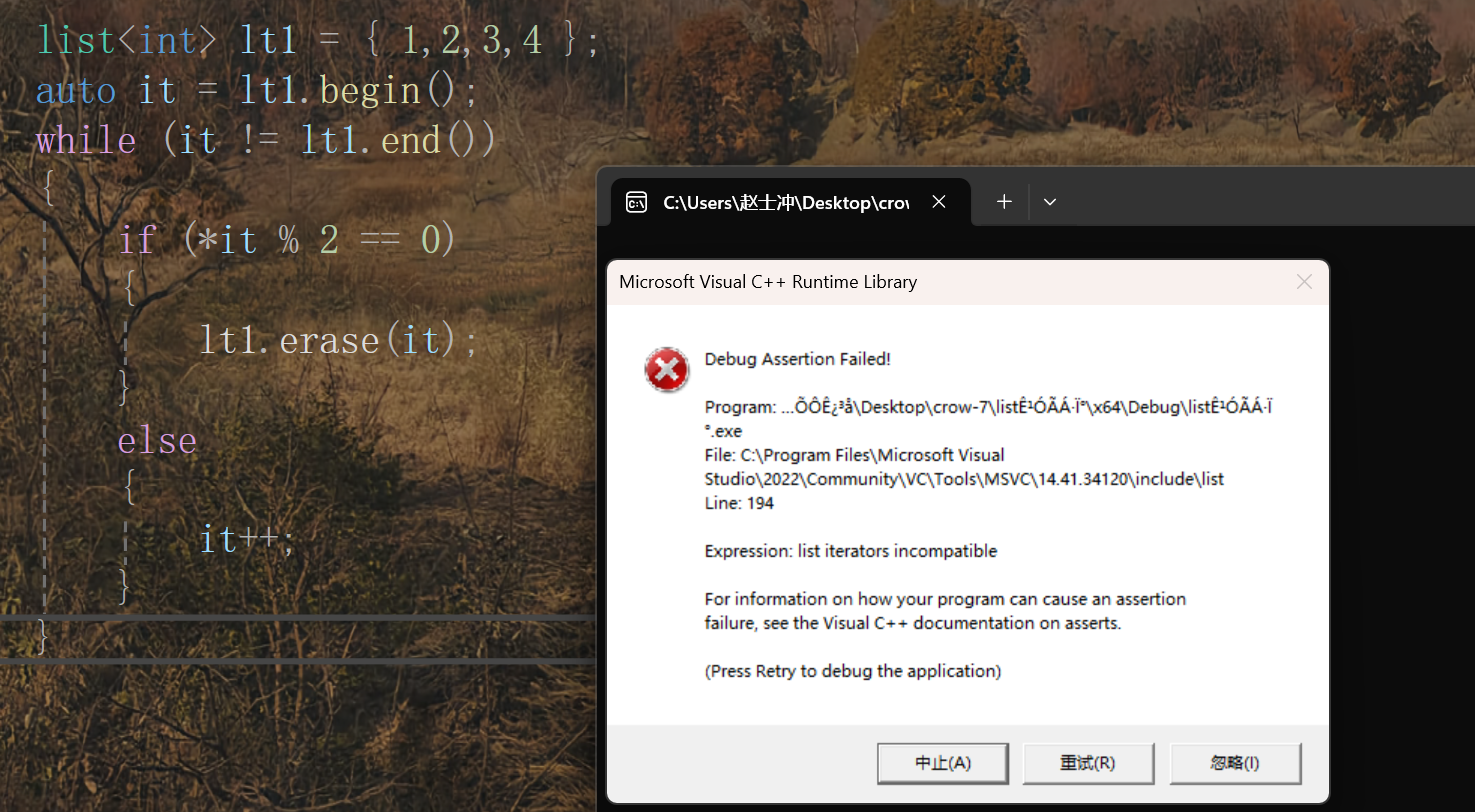
Task: Click 'Expression: list iterators incompatible' text
Action: point(851,551)
